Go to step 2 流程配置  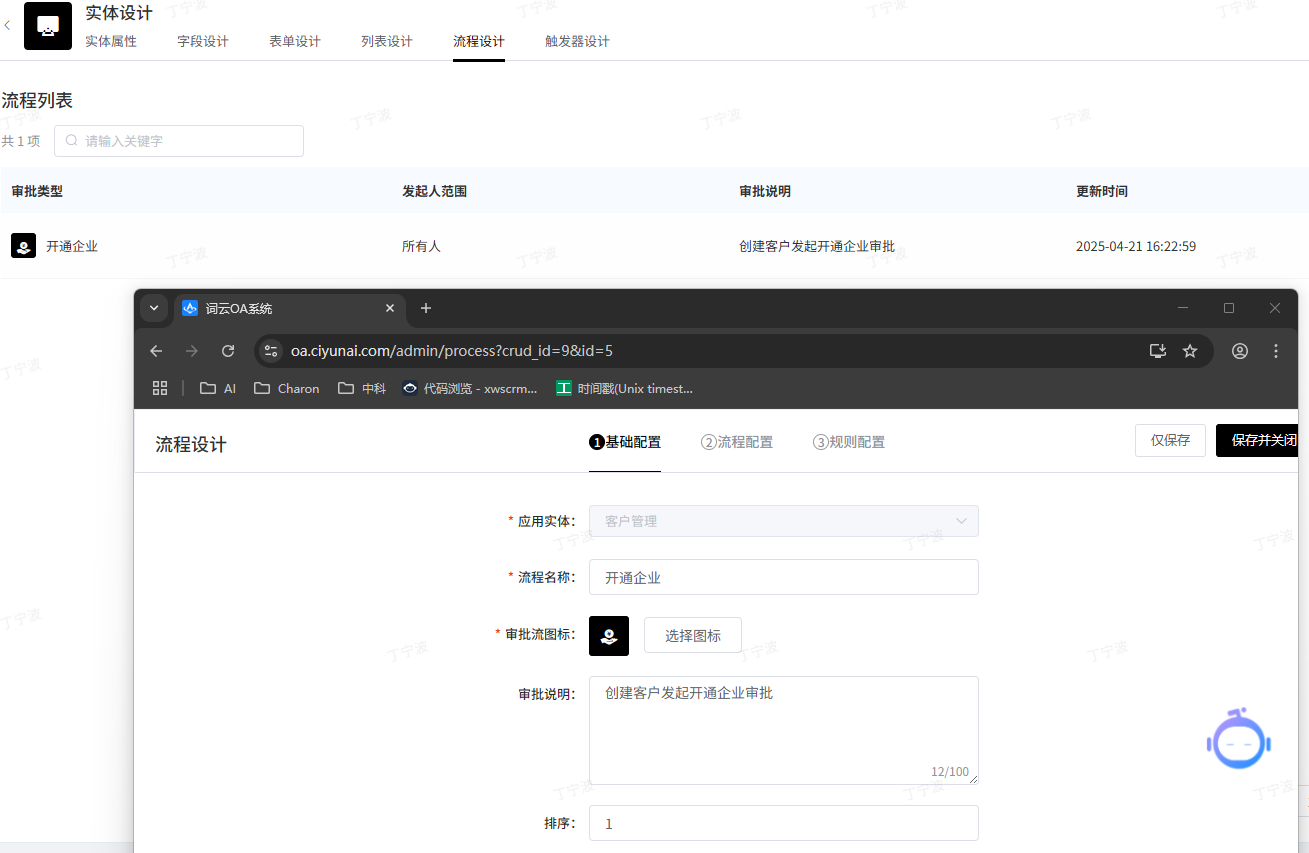click(737, 442)
